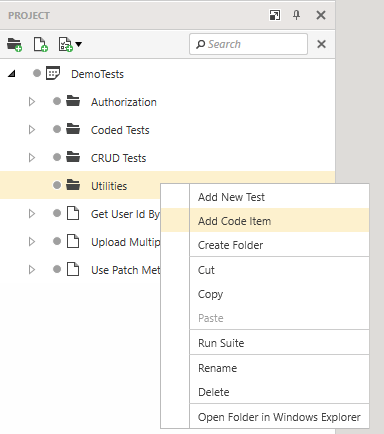The width and height of the screenshot is (384, 434).
Task: Expand the Upload Multip test node
Action: click(x=32, y=242)
